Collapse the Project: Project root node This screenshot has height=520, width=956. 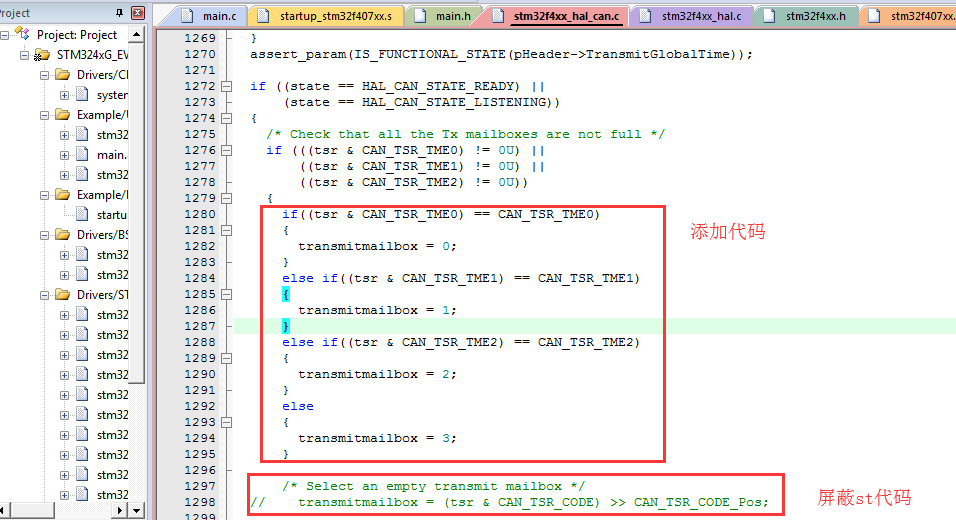pos(5,35)
